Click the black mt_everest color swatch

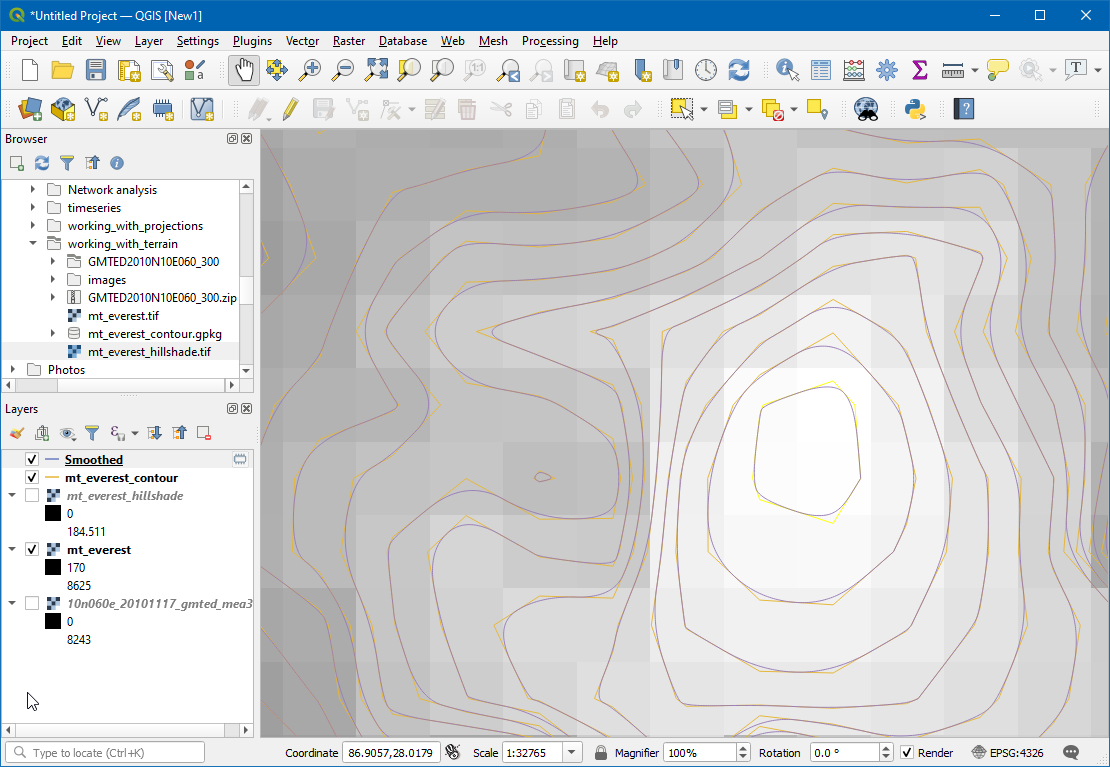point(54,568)
